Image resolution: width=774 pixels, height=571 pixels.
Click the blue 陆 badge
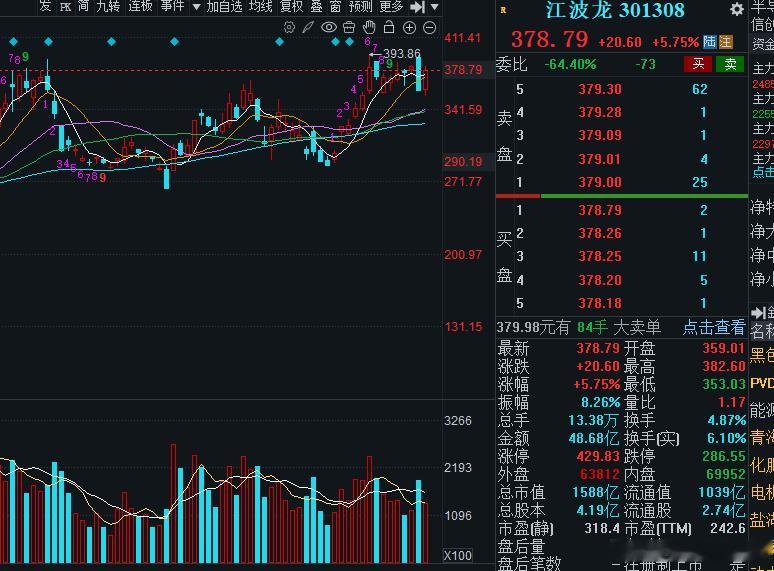tap(710, 42)
